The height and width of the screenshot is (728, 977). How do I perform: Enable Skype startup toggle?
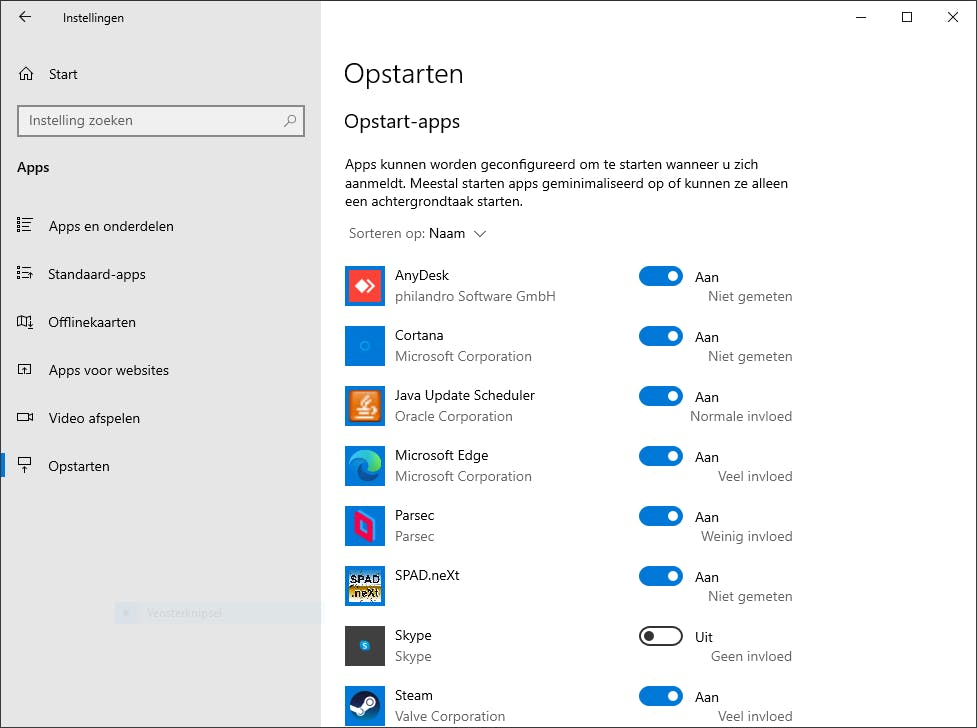tap(660, 637)
